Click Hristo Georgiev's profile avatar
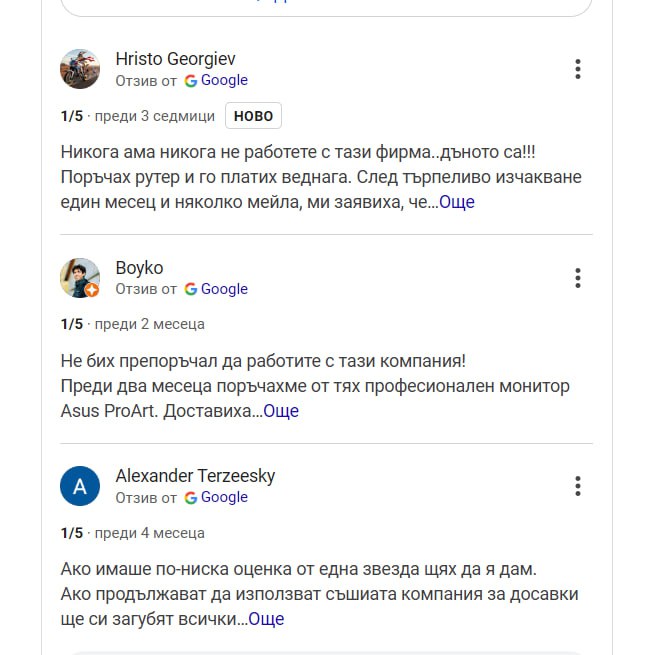This screenshot has height=655, width=652. tap(80, 69)
